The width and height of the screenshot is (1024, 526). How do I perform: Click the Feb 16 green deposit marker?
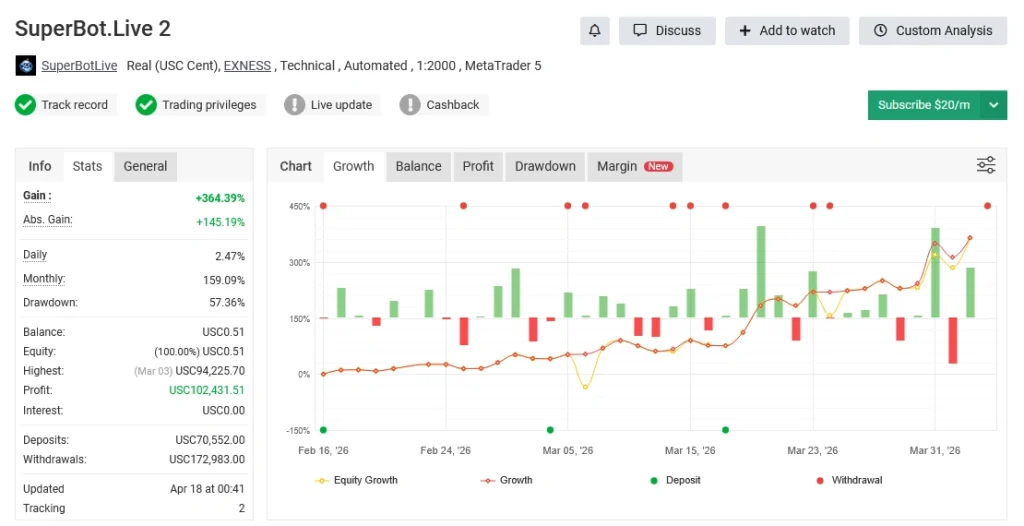click(x=323, y=430)
